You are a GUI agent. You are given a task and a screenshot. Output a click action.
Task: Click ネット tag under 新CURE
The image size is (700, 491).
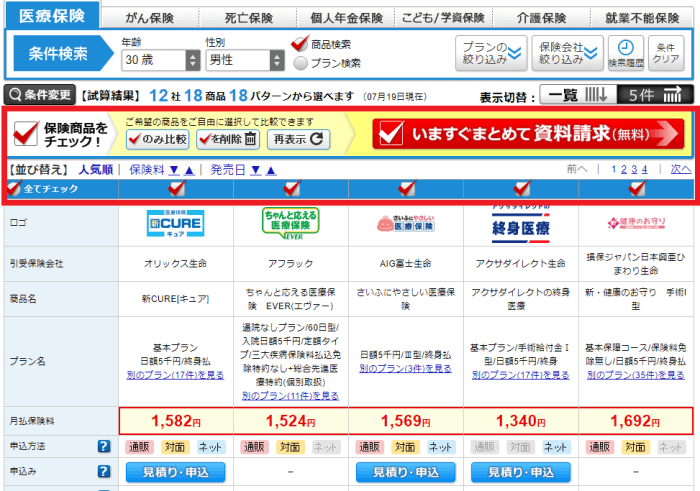(x=211, y=447)
